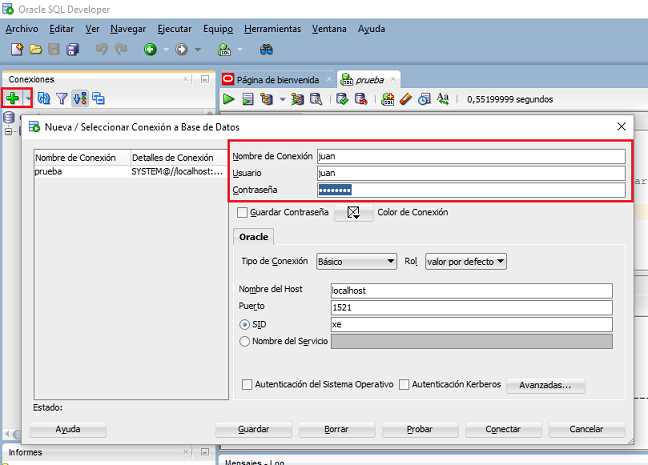Click the Rollback icon in worksheet toolbar
The image size is (648, 465).
[361, 99]
